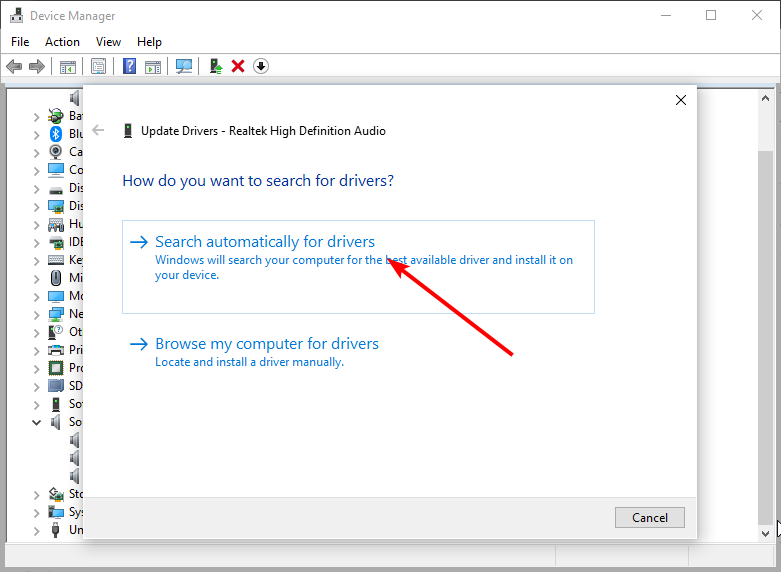
Task: Click the Printers category icon
Action: click(56, 350)
